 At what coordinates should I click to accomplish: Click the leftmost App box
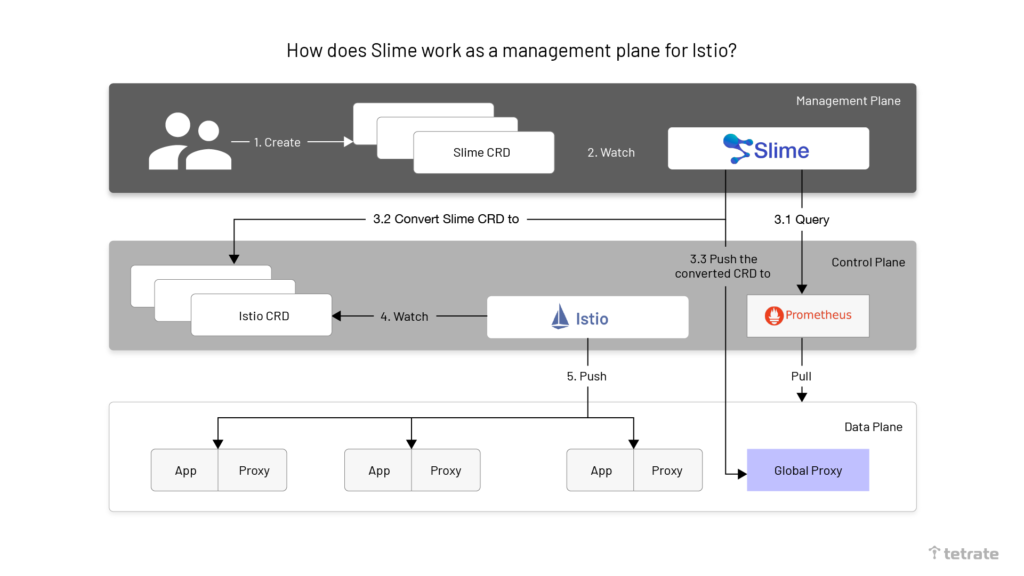coord(185,470)
